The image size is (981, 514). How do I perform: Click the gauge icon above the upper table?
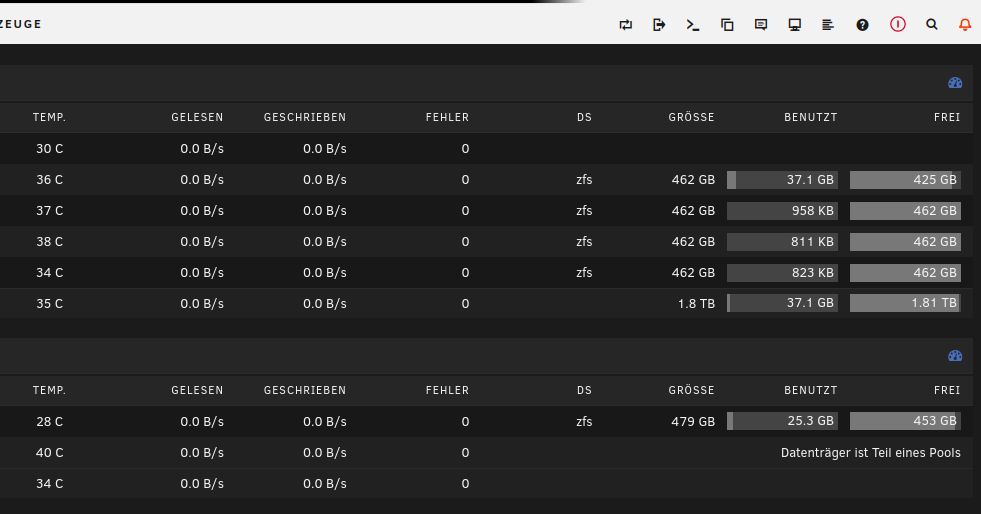click(954, 83)
